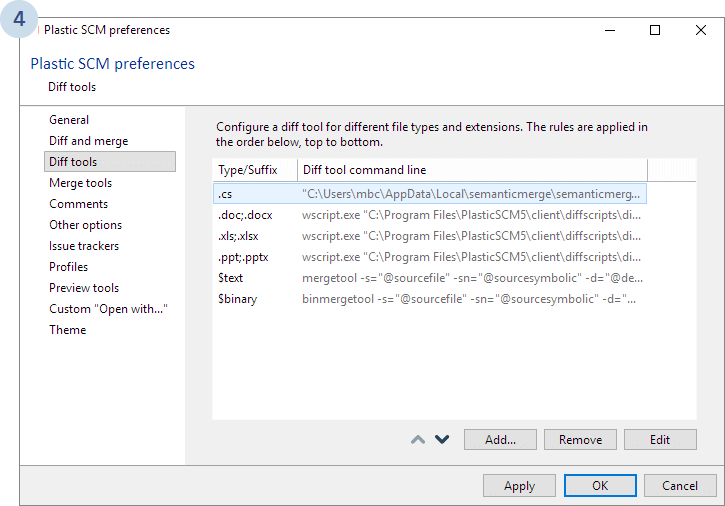Viewport: 725px width, 506px height.
Task: Move selected rule up with arrow
Action: [x=418, y=439]
